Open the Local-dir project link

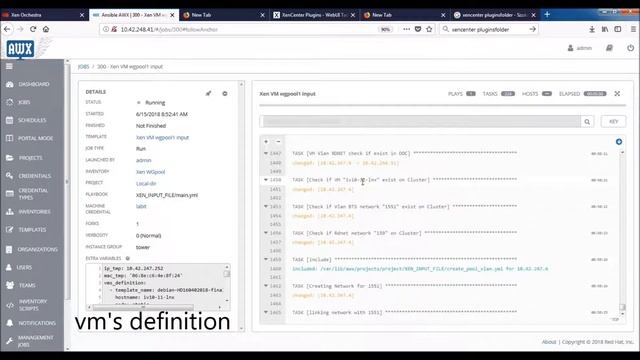click(x=146, y=184)
